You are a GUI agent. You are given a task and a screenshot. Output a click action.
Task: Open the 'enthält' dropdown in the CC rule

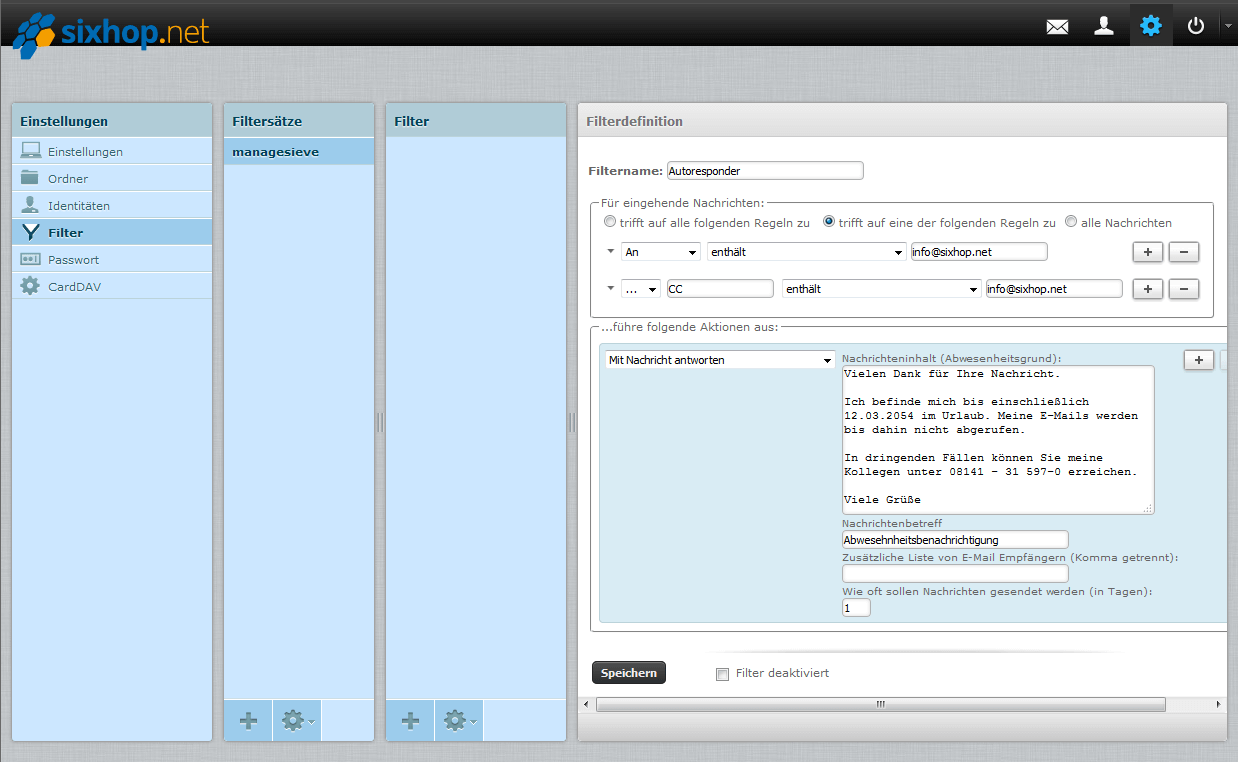882,289
